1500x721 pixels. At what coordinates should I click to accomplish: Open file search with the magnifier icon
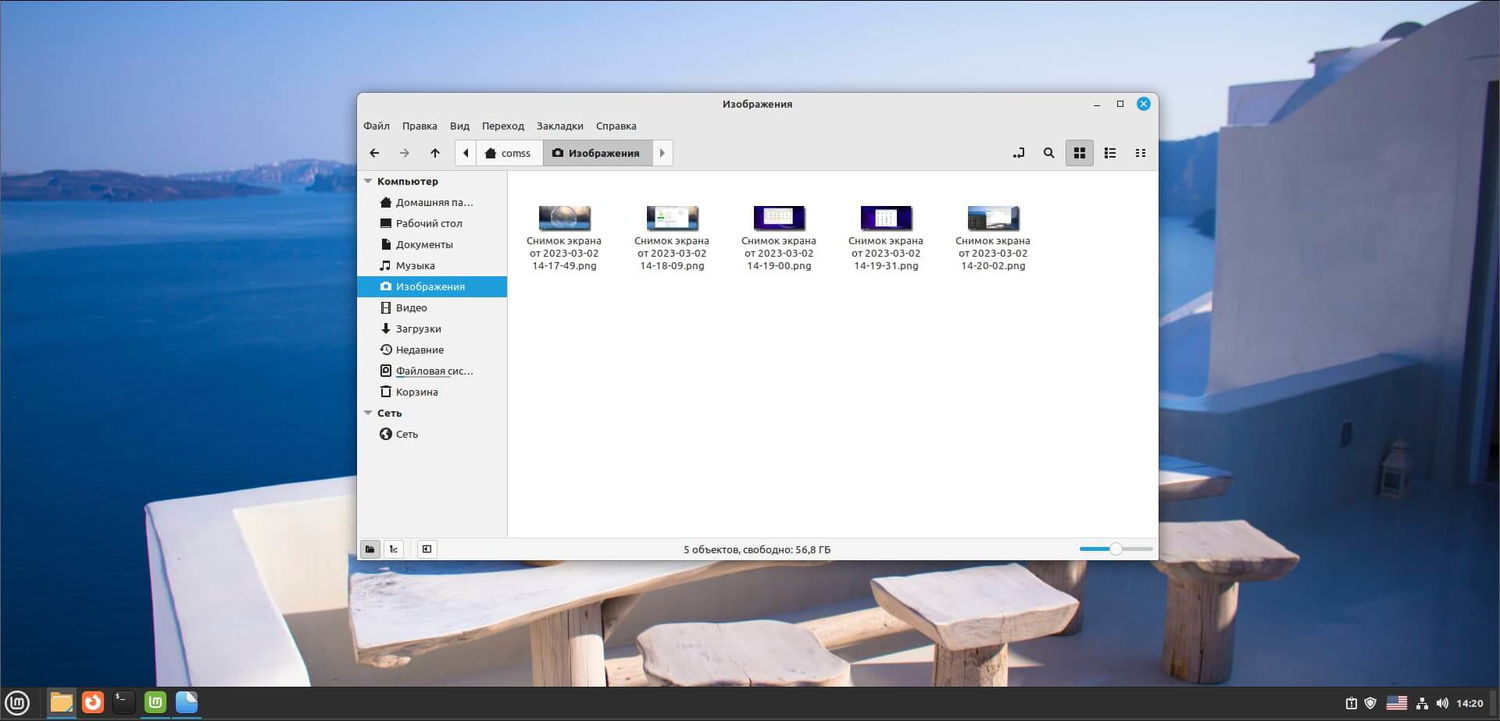1049,153
